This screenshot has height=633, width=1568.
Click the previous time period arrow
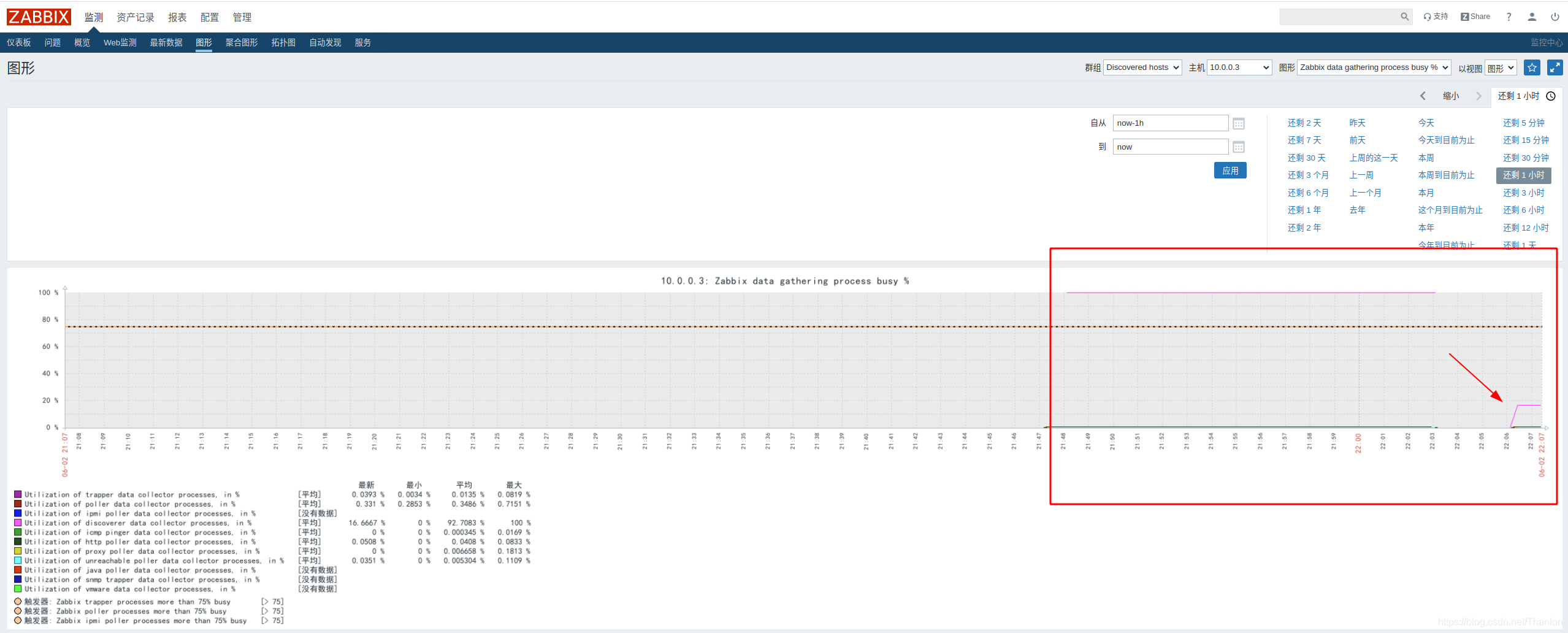tap(1423, 96)
